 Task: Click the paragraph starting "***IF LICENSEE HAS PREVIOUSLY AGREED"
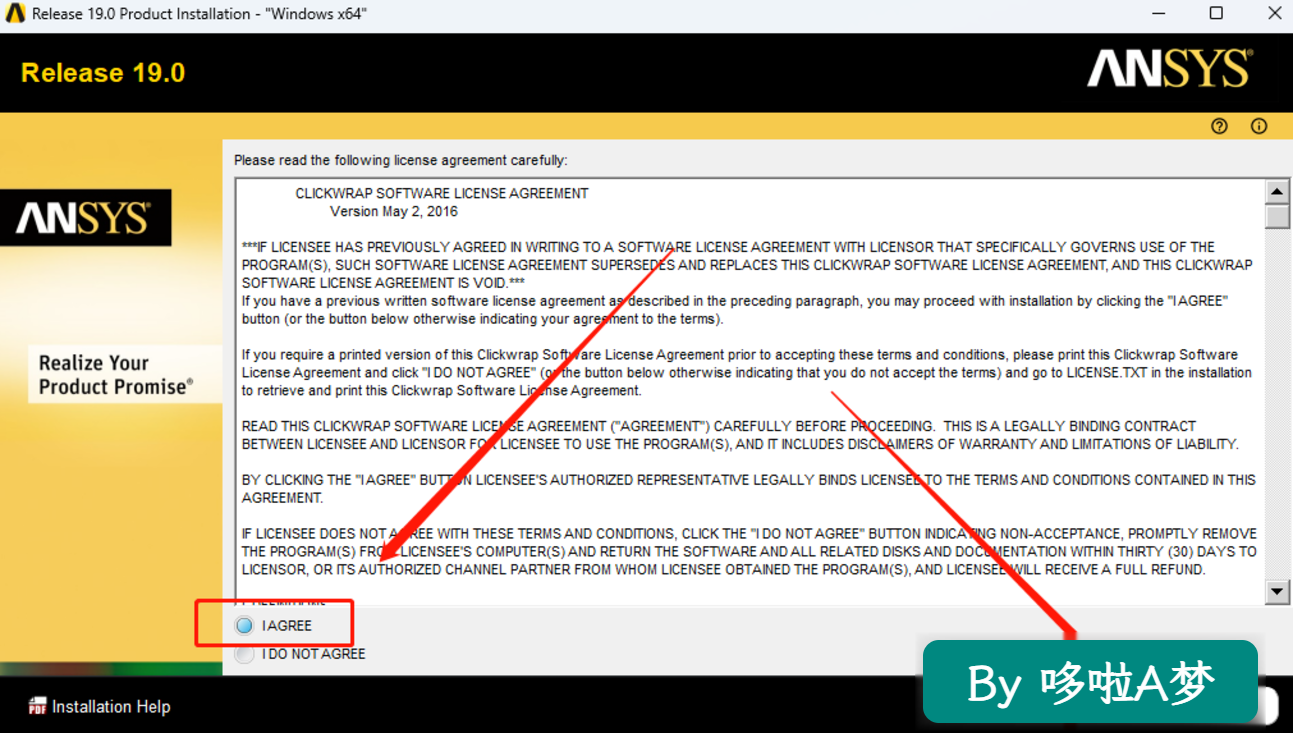(x=747, y=265)
